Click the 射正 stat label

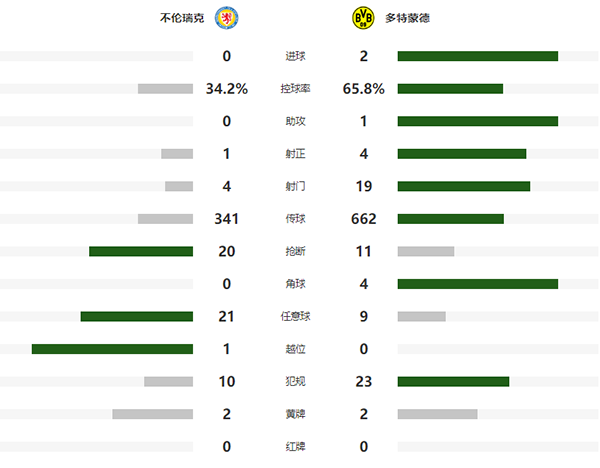pos(296,154)
